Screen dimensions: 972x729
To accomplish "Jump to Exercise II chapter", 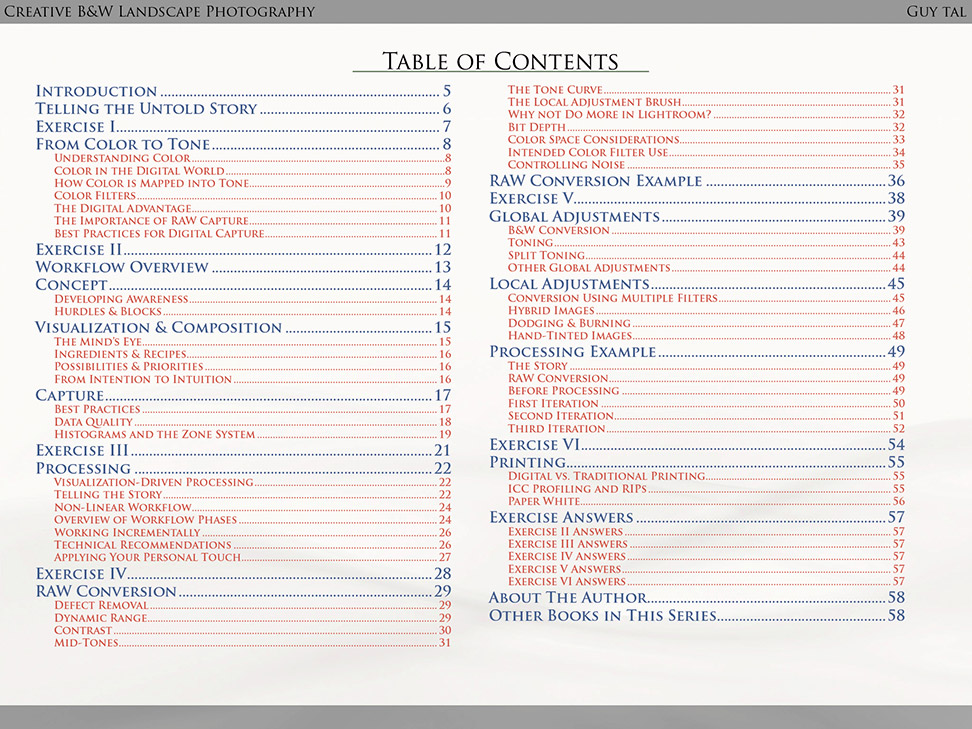I will tap(243, 249).
